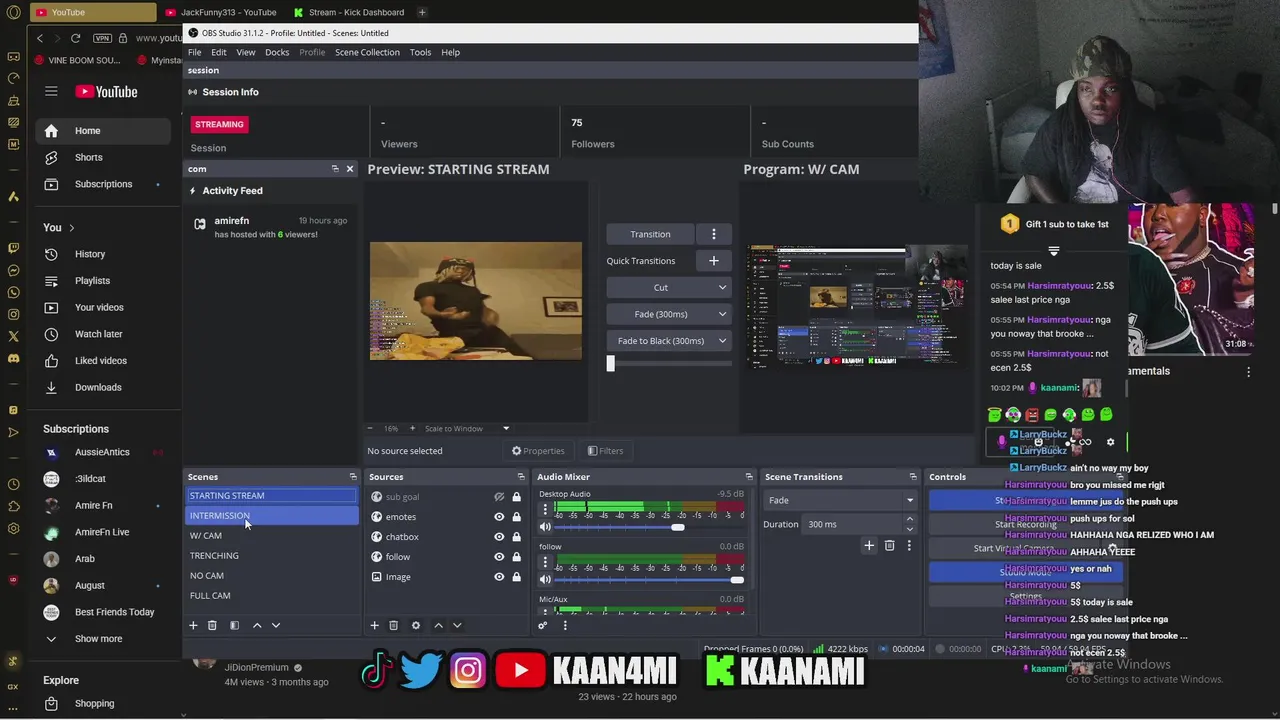Open Audio Mixer menu dots at the bottom

click(565, 625)
